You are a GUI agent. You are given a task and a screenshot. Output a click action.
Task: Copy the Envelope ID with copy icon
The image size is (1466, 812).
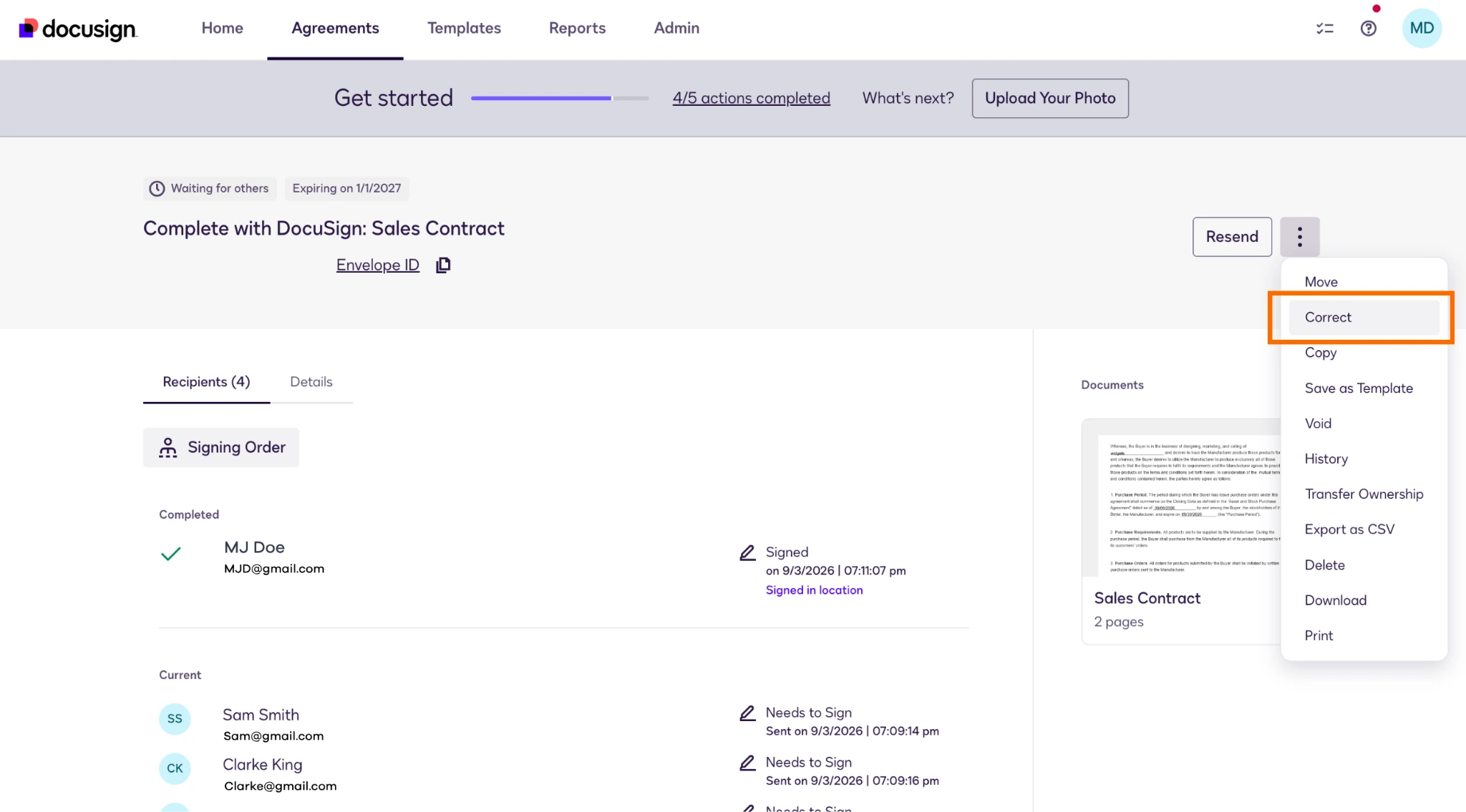(x=443, y=265)
